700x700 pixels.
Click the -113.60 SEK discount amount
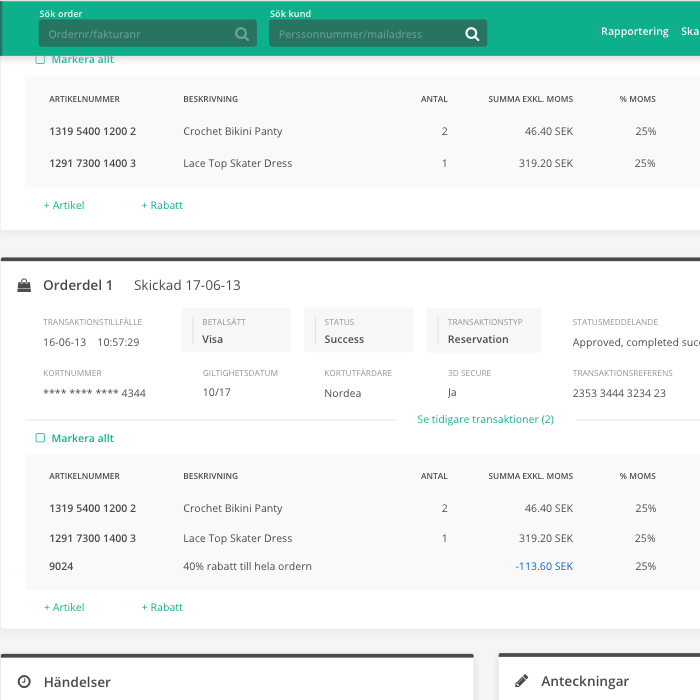[544, 566]
